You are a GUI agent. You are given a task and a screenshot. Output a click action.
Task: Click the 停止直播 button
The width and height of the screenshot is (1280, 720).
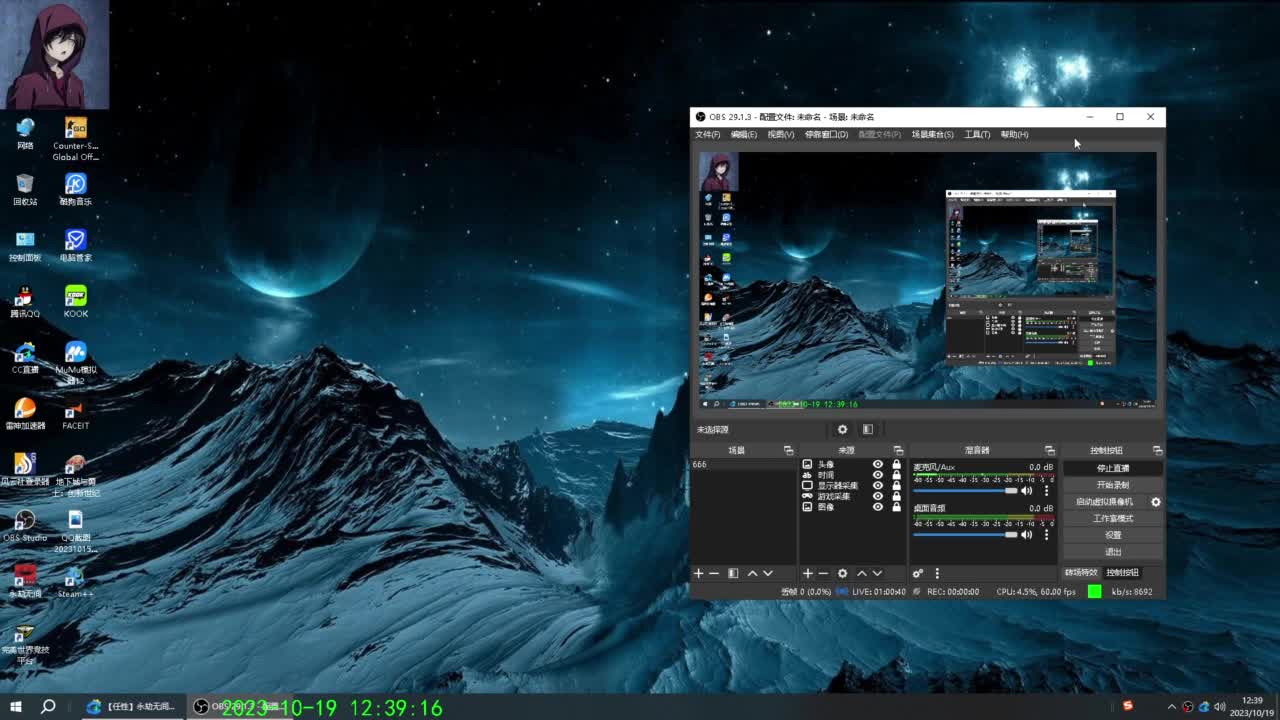pyautogui.click(x=1113, y=468)
